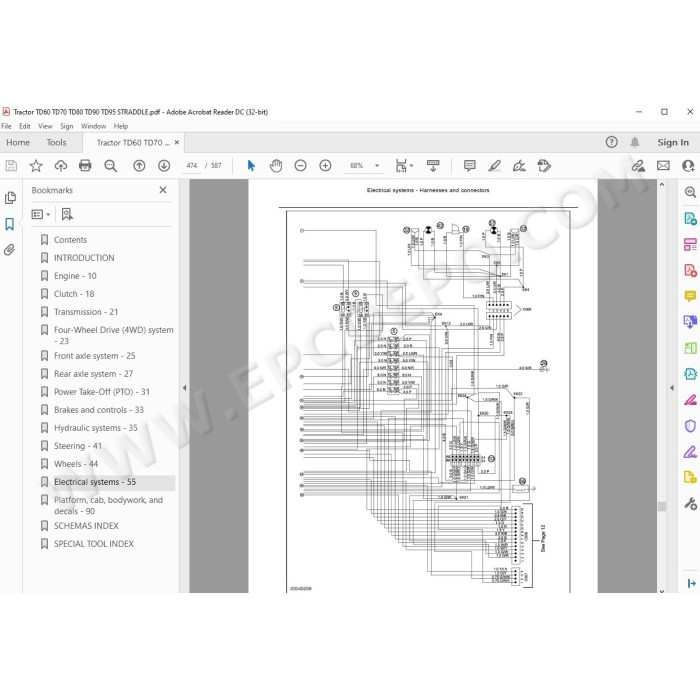Image resolution: width=700 pixels, height=700 pixels.
Task: Open the Sign menu
Action: [67, 126]
